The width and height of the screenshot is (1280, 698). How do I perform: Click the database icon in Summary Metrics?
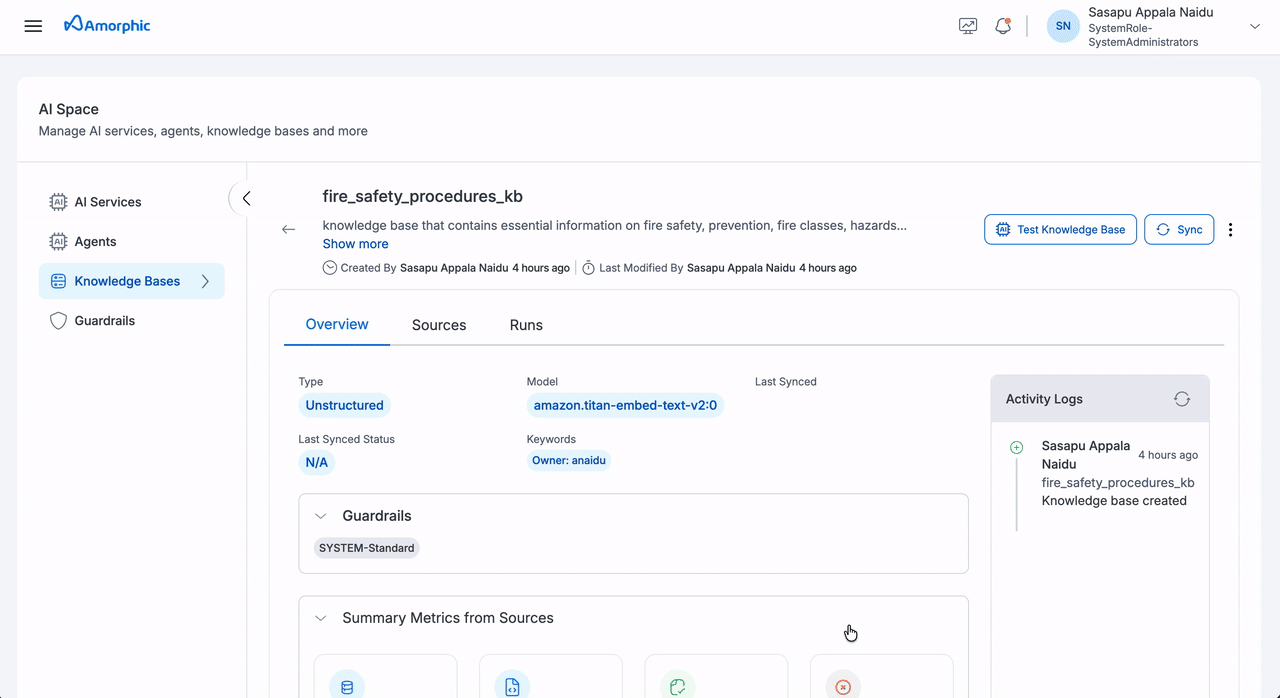click(x=346, y=686)
